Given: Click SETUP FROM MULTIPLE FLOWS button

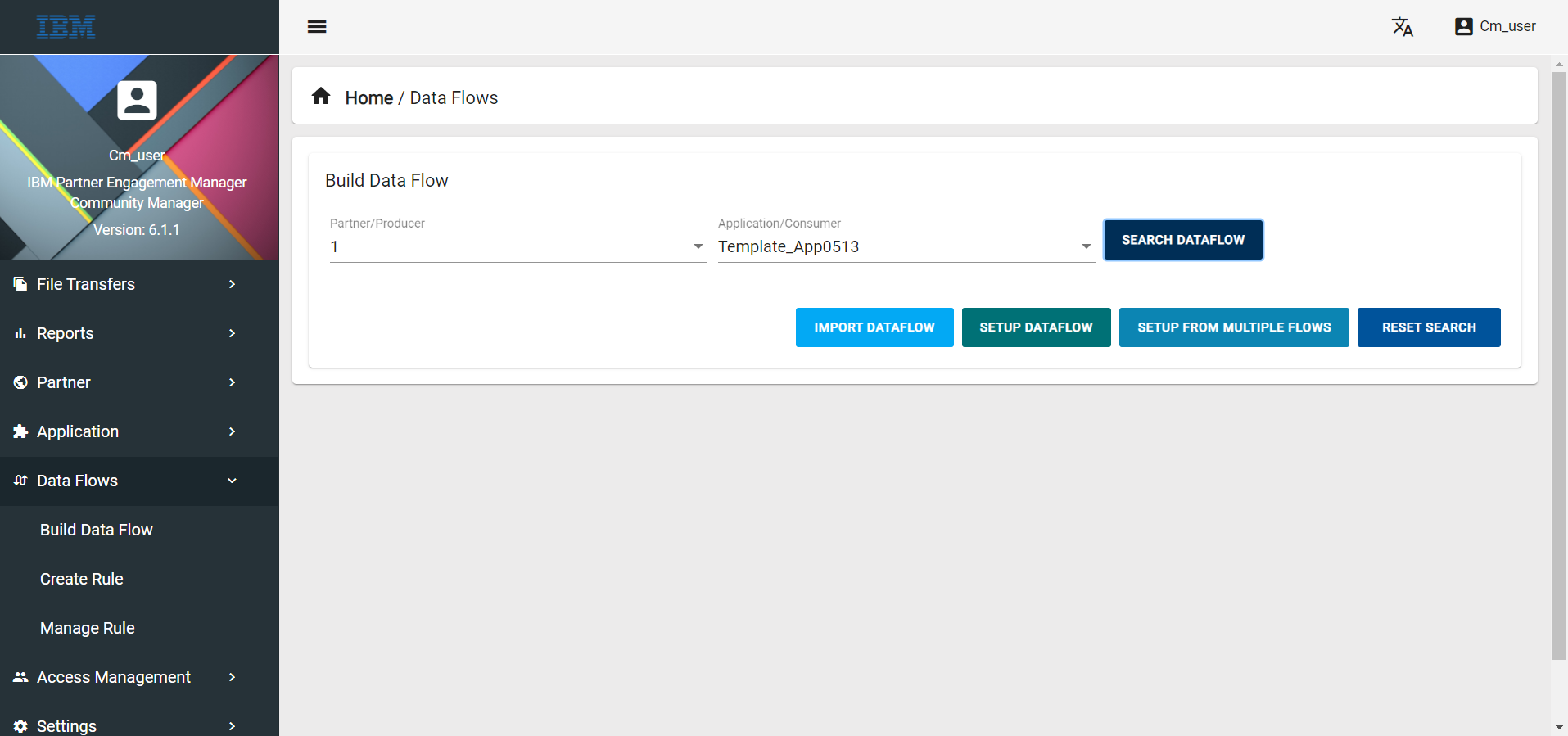Looking at the screenshot, I should pos(1234,327).
